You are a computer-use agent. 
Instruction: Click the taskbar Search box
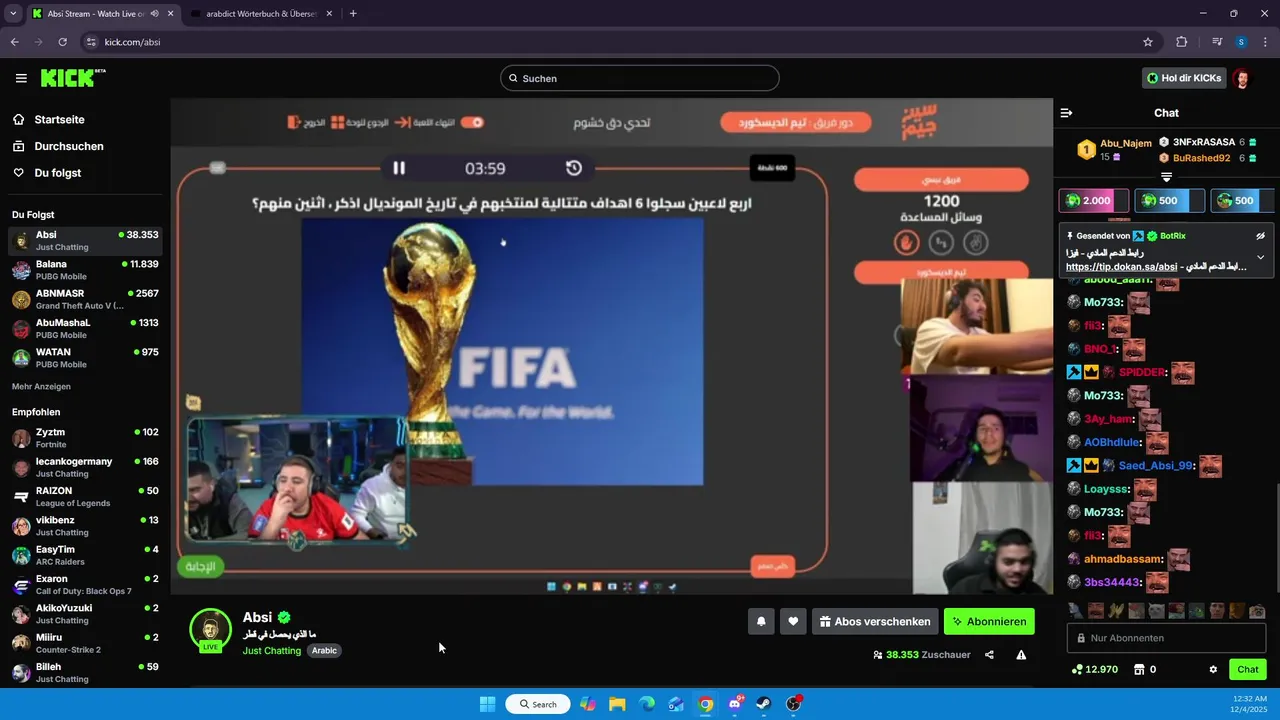point(538,704)
